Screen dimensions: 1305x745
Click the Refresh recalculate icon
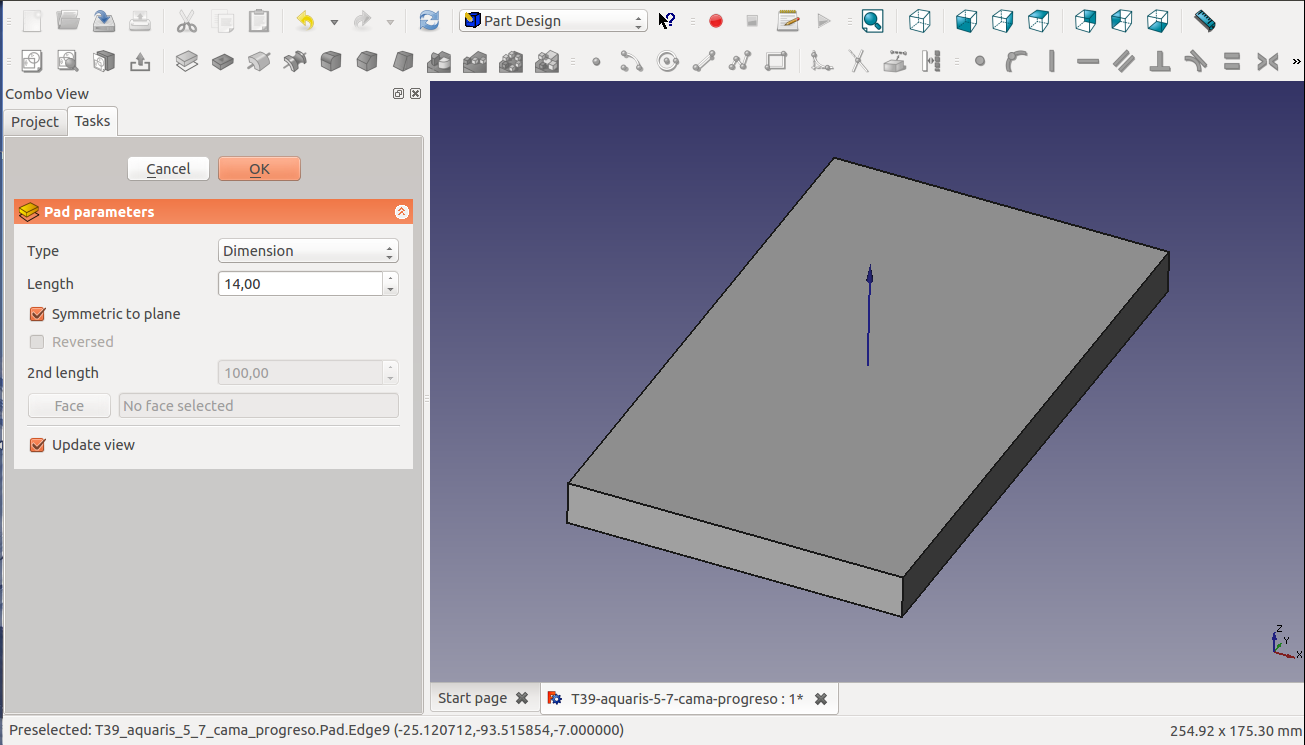coord(429,21)
